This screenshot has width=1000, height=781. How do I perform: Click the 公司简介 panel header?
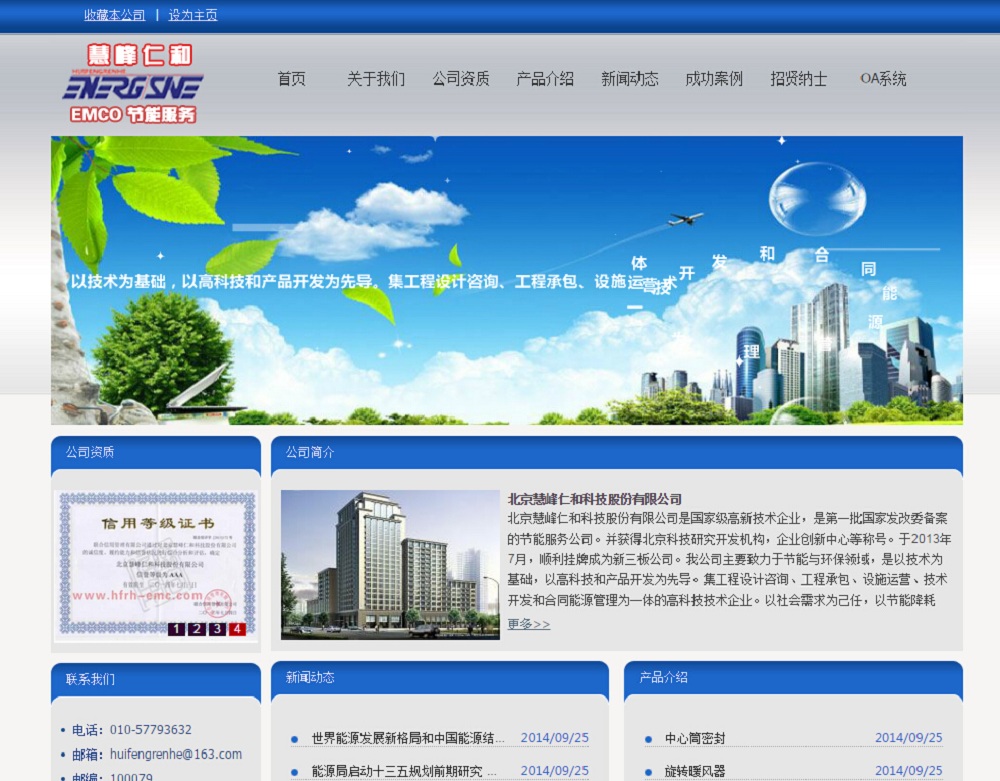tap(617, 453)
